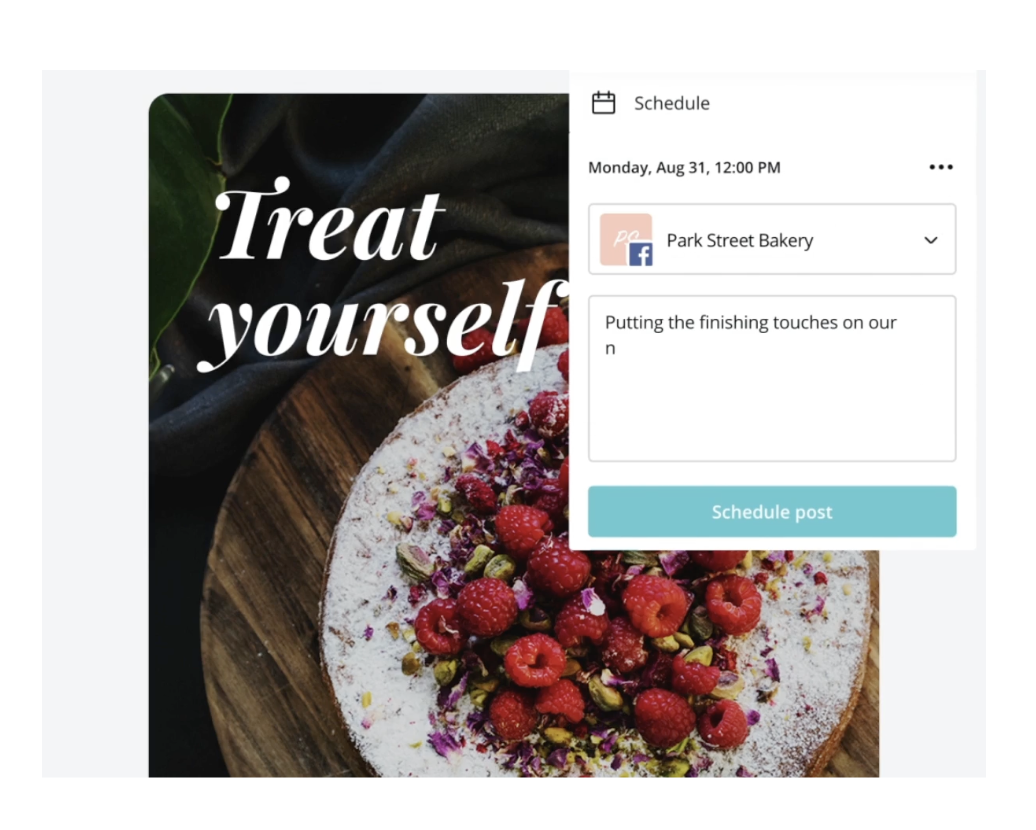The height and width of the screenshot is (830, 1036).
Task: Click the Facebook badge on the account avatar
Action: (x=640, y=254)
